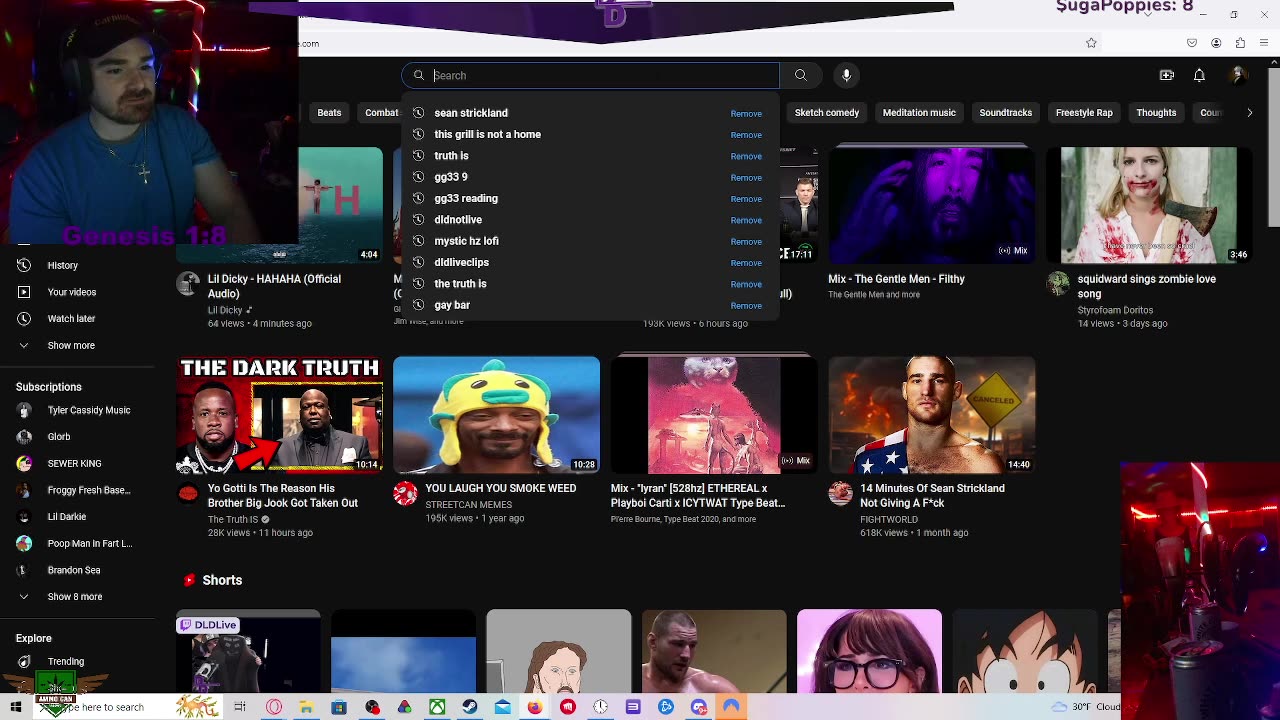The width and height of the screenshot is (1280, 720).
Task: Remove the "didnotlive" search history entry
Action: (746, 220)
